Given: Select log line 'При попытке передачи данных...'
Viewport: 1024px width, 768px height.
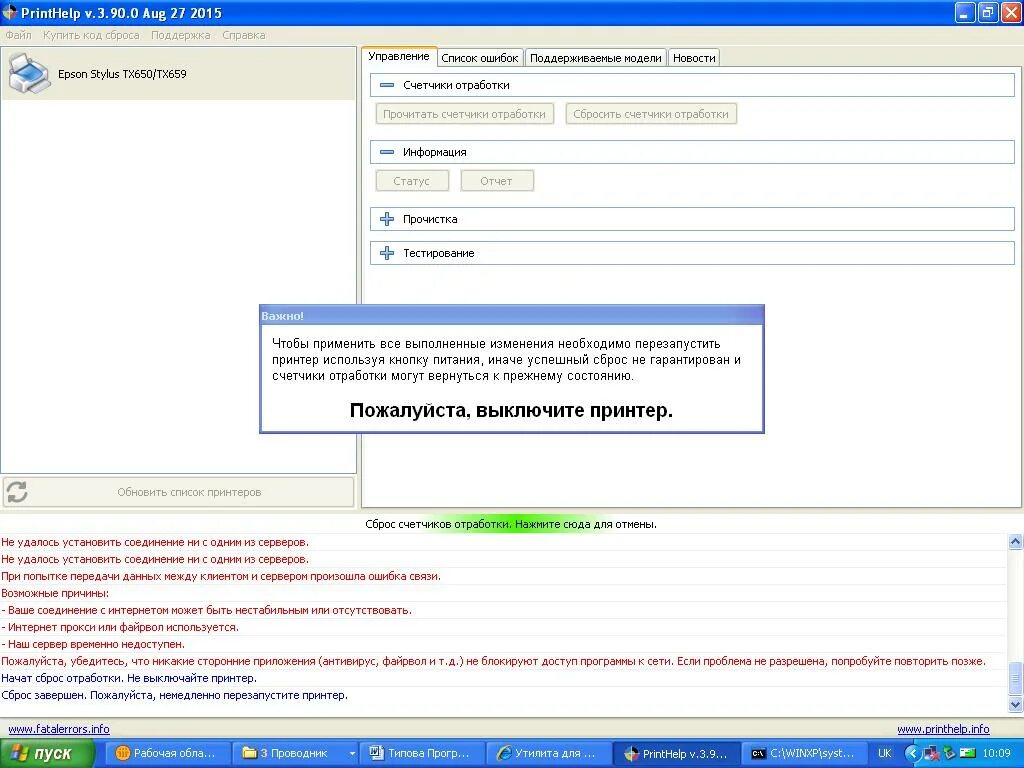Looking at the screenshot, I should (x=221, y=576).
